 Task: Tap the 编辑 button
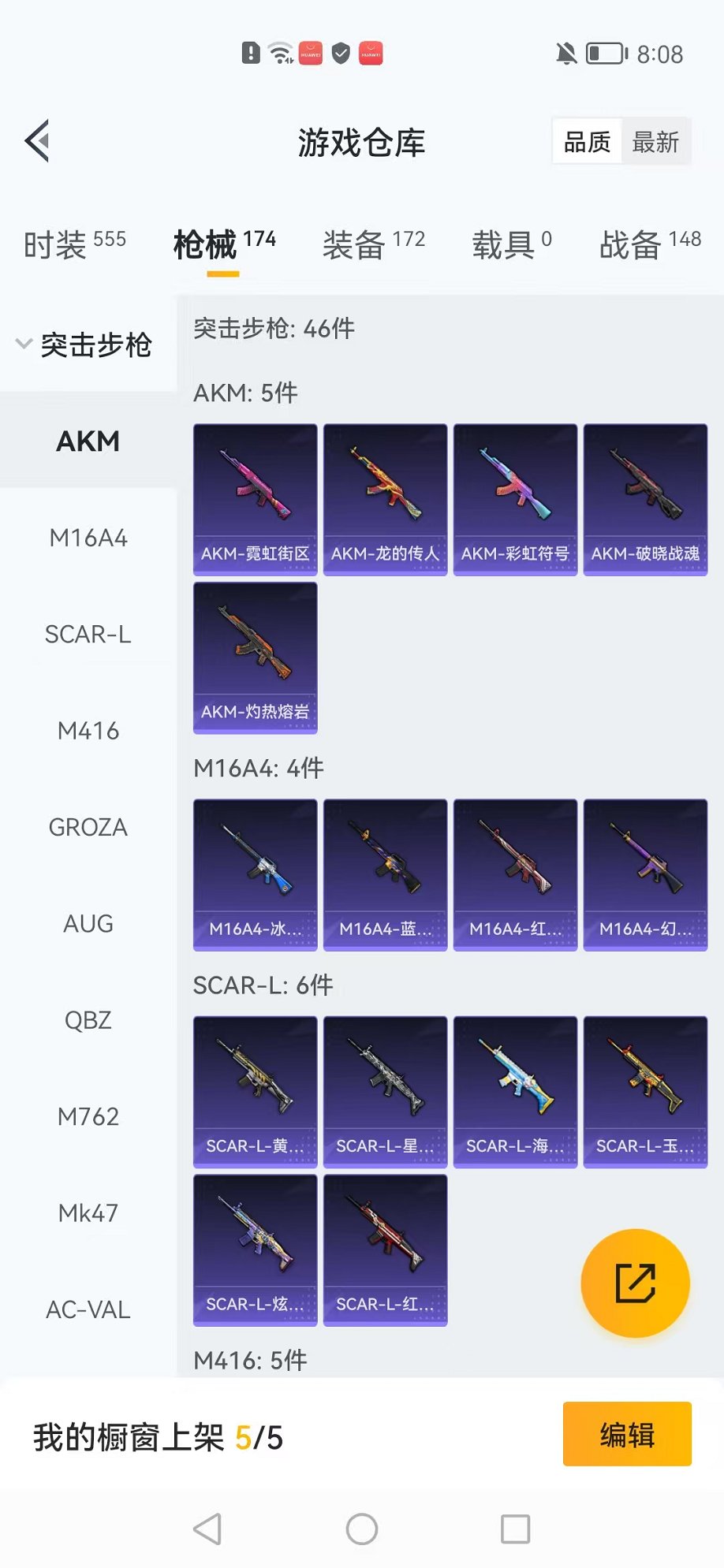click(627, 1434)
